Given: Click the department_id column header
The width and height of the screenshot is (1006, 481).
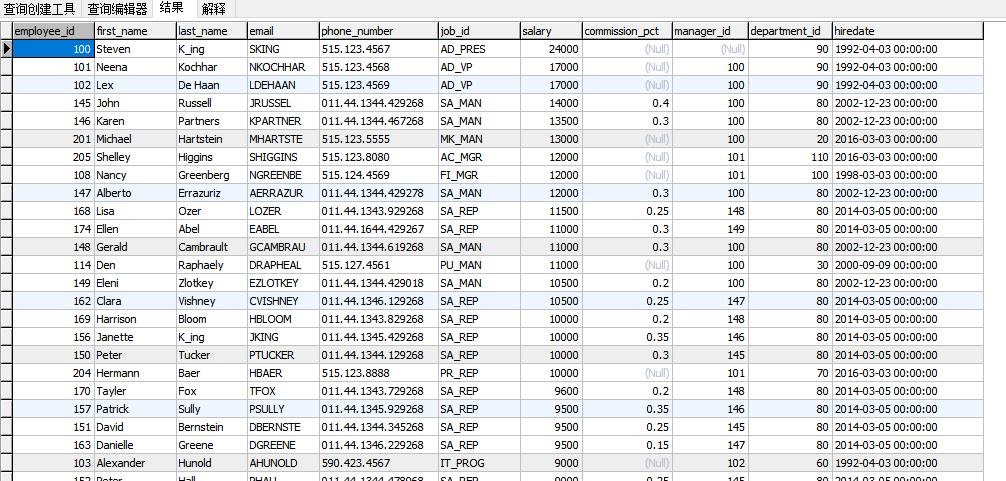Looking at the screenshot, I should 790,31.
